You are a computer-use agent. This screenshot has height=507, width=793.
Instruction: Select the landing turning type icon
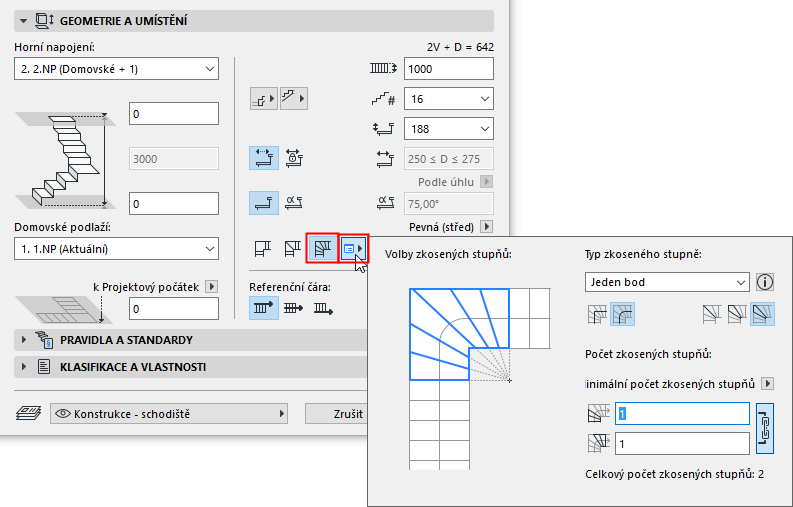pos(262,246)
